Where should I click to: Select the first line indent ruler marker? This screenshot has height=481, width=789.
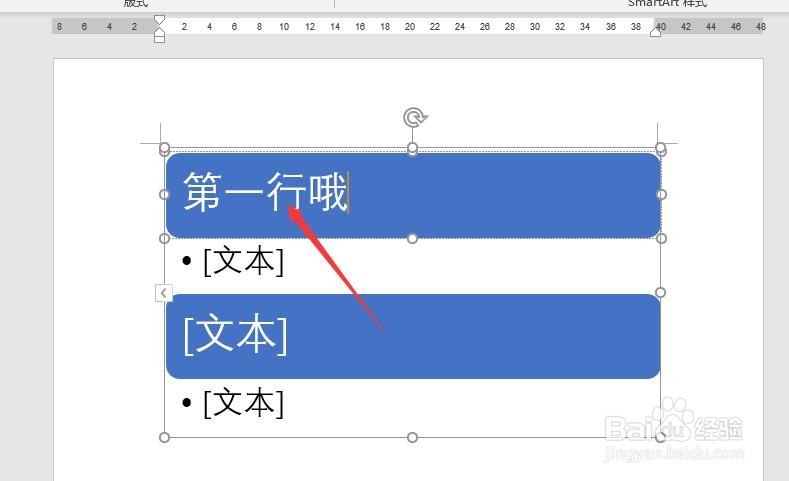[x=160, y=21]
